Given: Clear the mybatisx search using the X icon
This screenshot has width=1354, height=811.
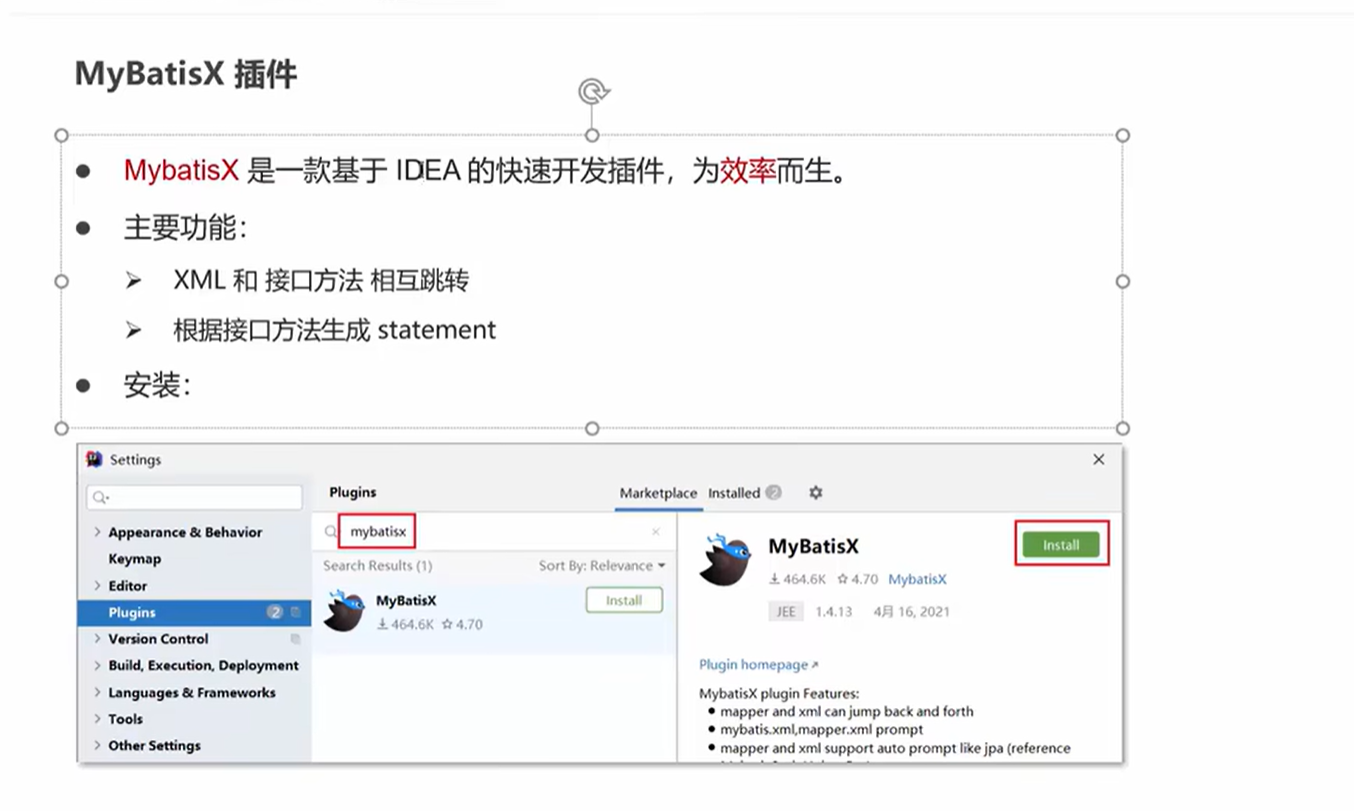Looking at the screenshot, I should coord(656,532).
